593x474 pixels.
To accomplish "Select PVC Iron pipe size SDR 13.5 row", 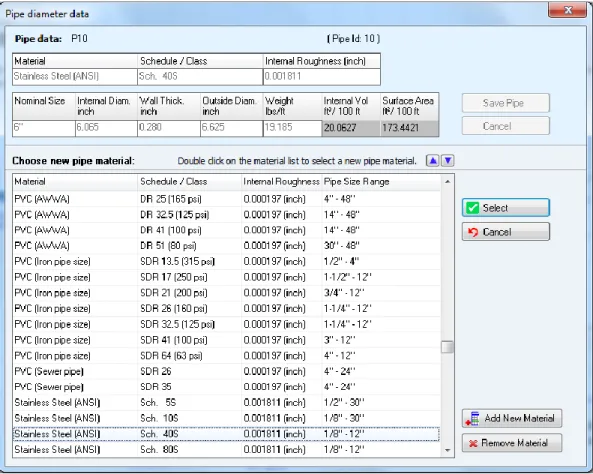I will tap(227, 262).
